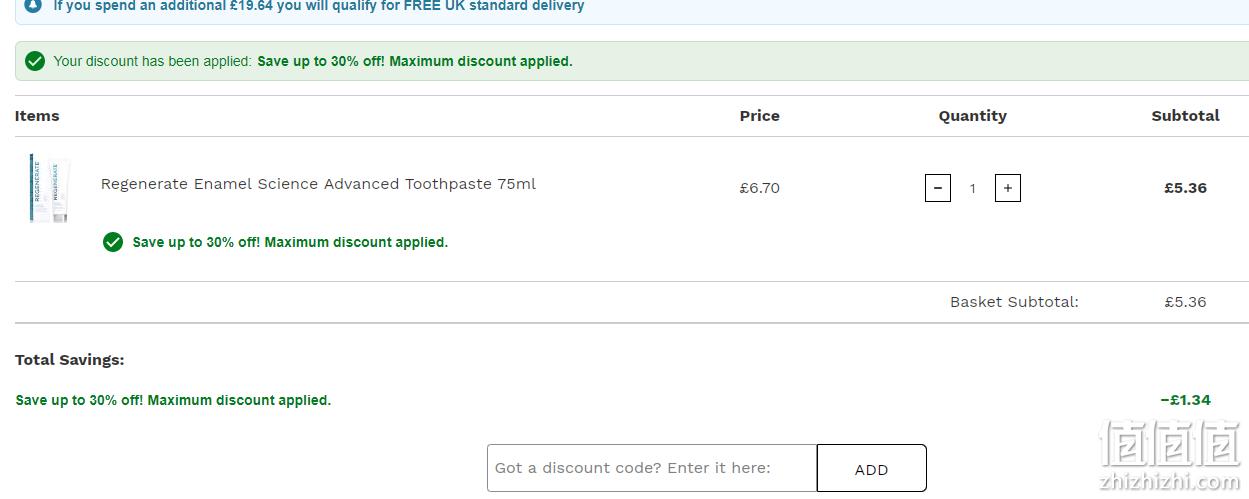Open the Regenerate toothpaste product thumbnail

(x=48, y=189)
